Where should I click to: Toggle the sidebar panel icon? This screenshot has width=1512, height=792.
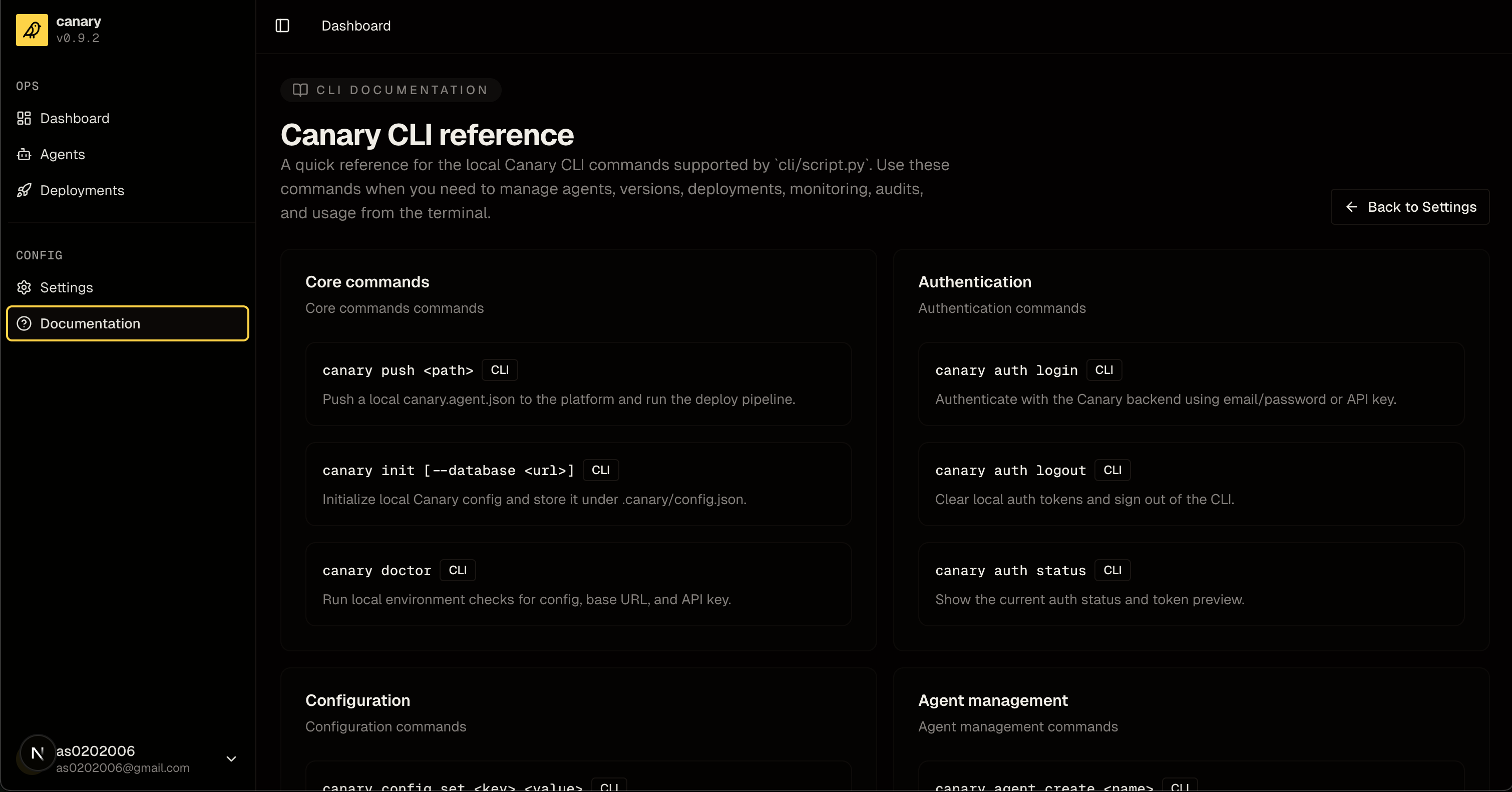click(x=282, y=26)
